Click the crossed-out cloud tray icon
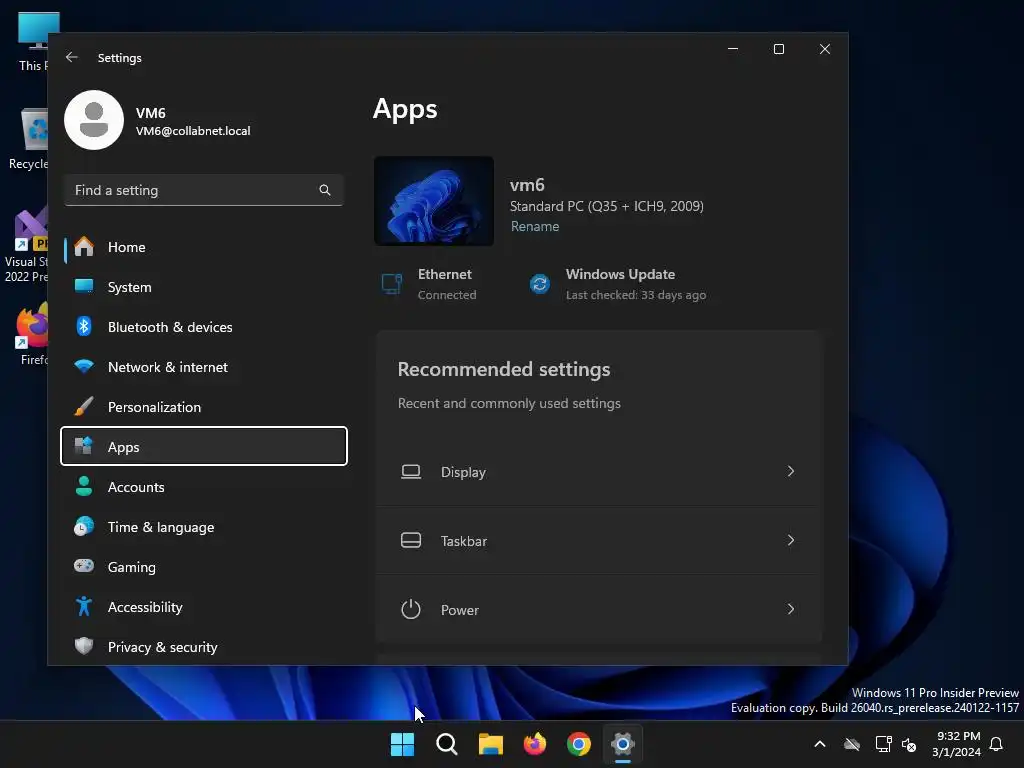 pyautogui.click(x=852, y=744)
